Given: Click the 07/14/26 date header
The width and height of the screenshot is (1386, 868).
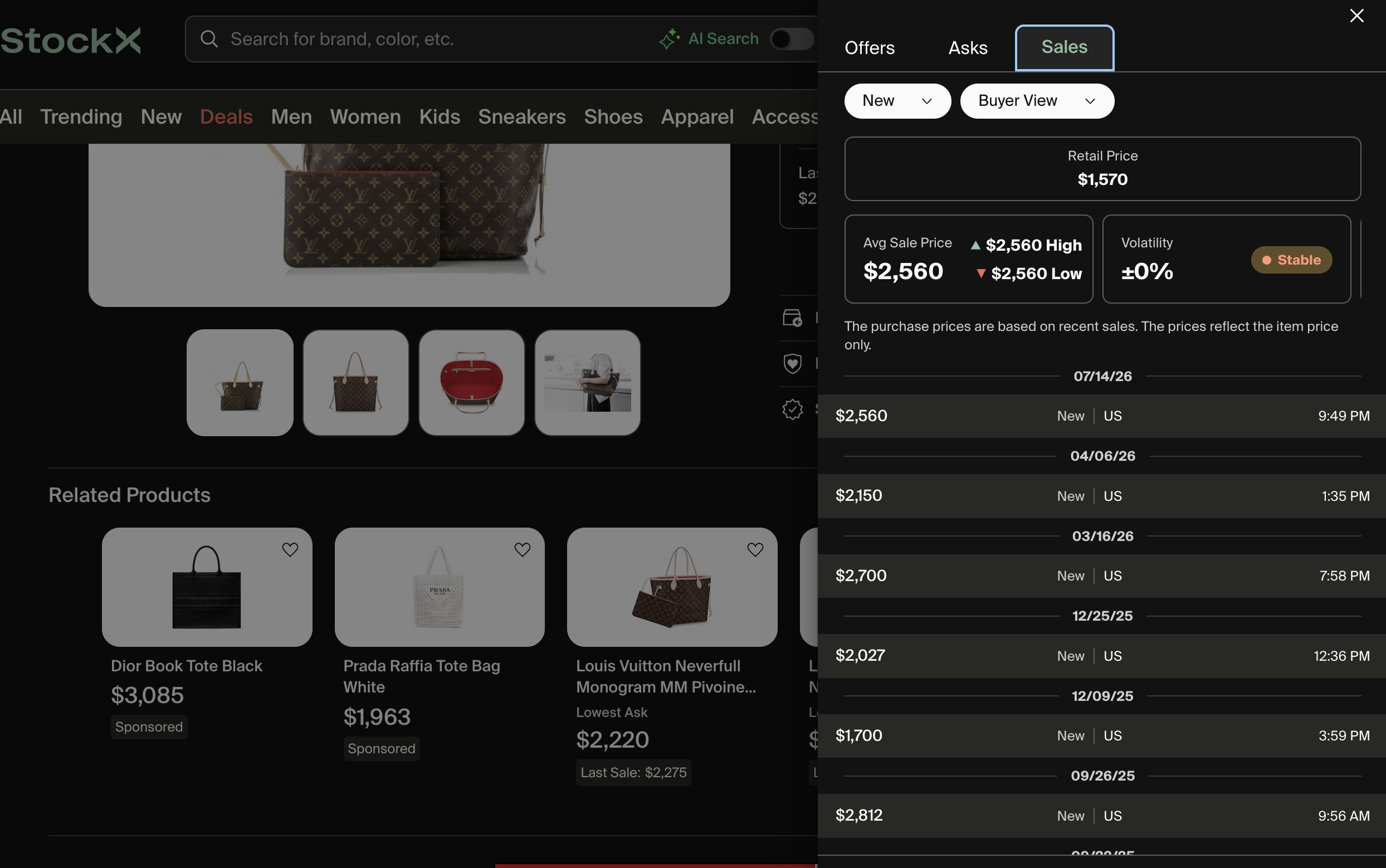Looking at the screenshot, I should 1102,376.
